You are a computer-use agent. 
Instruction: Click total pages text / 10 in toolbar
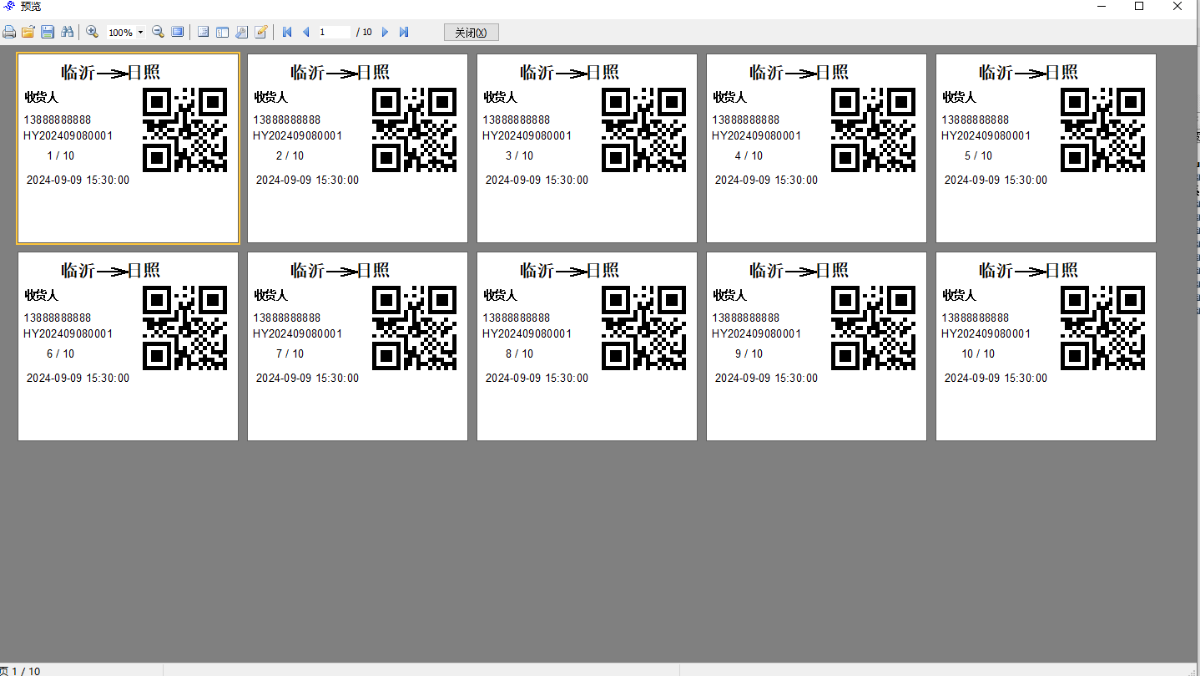[x=364, y=32]
